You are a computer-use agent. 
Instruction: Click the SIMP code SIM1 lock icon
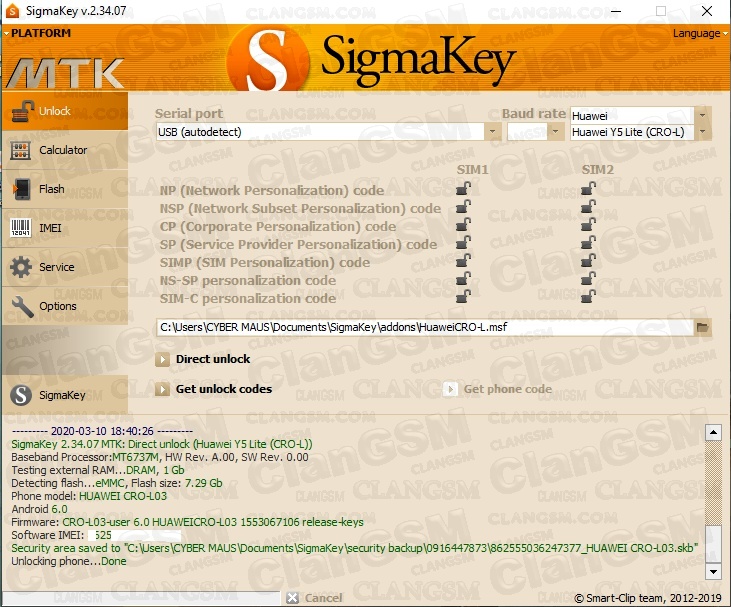(463, 260)
